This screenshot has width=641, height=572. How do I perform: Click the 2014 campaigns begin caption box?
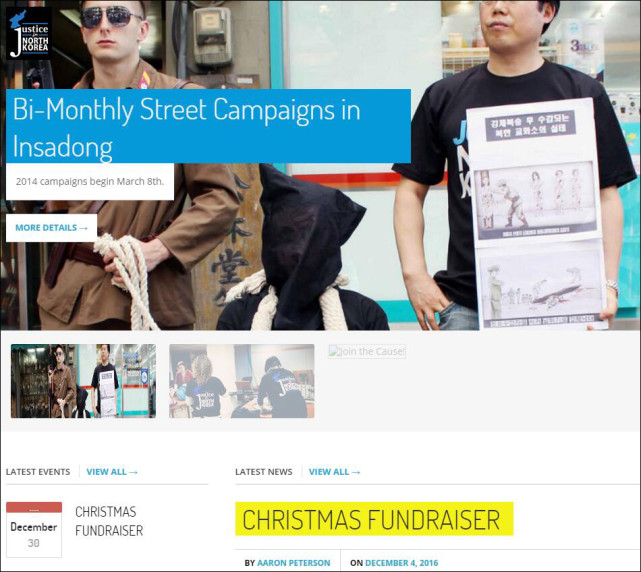pyautogui.click(x=90, y=182)
